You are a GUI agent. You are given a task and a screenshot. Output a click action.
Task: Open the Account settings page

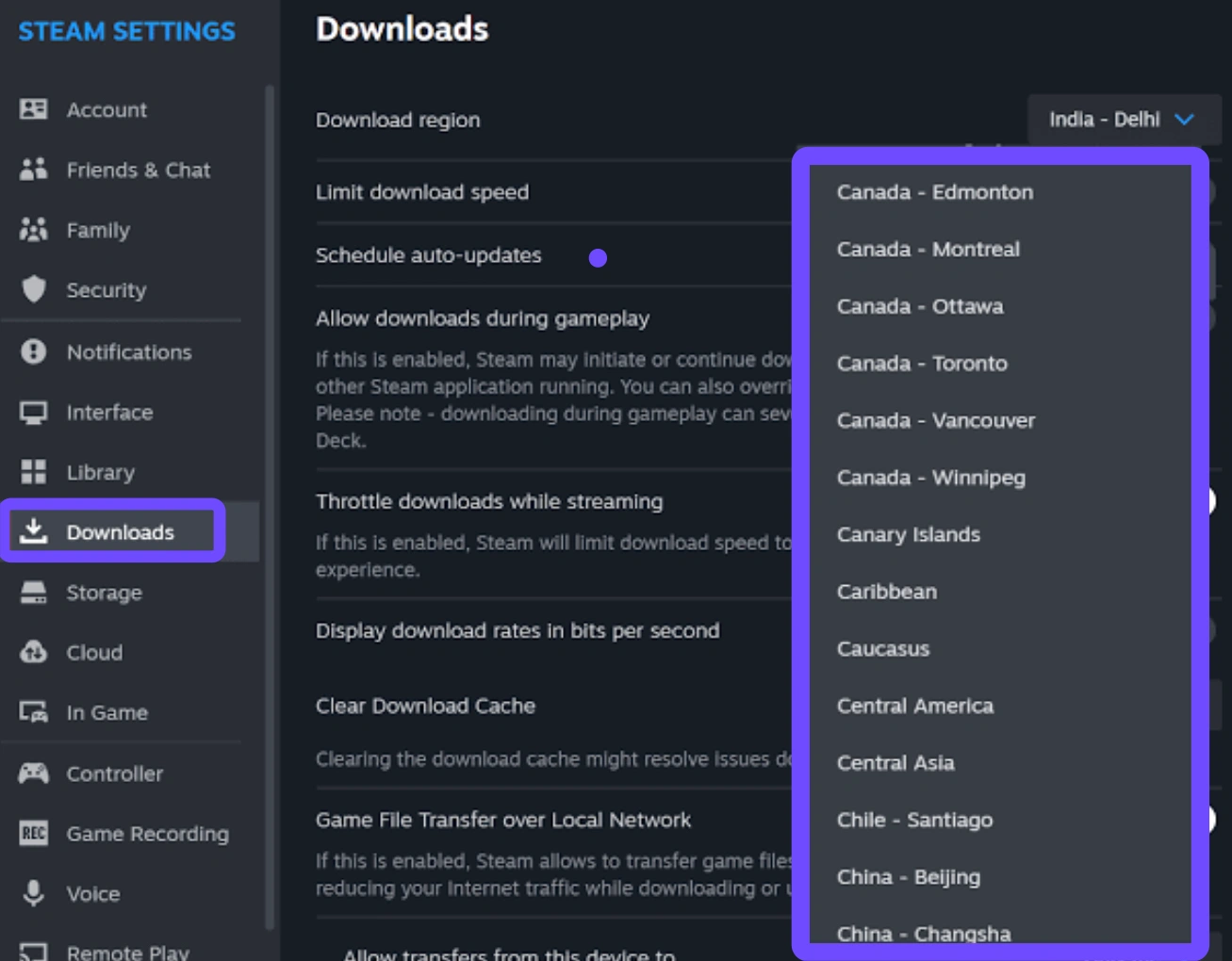(x=107, y=110)
